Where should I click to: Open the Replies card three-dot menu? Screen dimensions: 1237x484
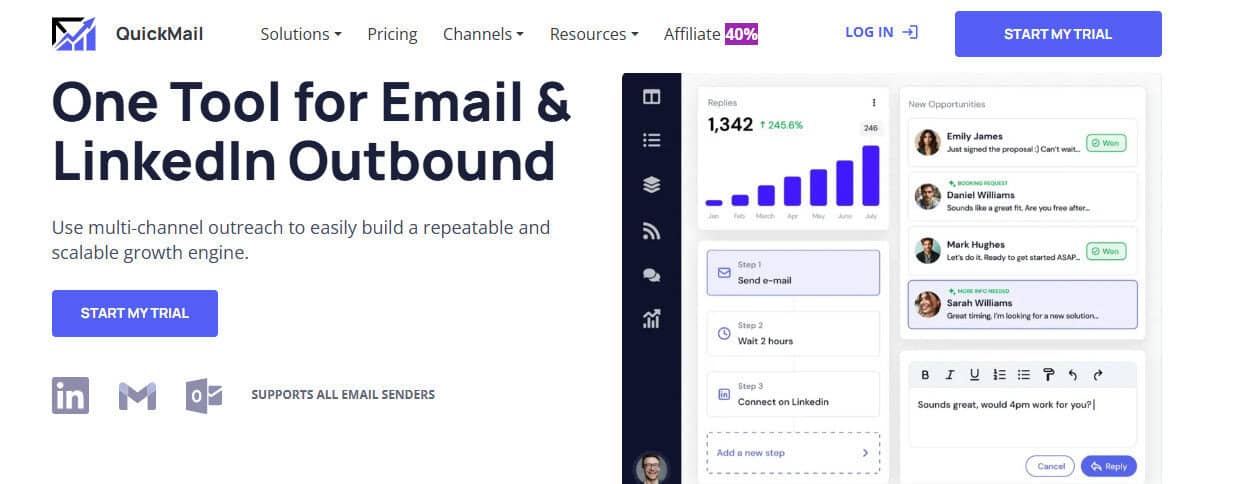(874, 102)
